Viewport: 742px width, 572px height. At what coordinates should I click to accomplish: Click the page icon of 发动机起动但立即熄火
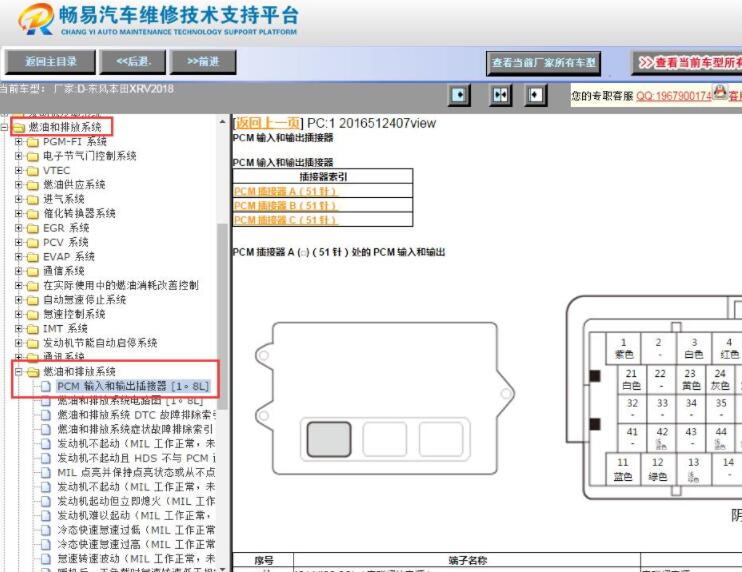pos(45,502)
